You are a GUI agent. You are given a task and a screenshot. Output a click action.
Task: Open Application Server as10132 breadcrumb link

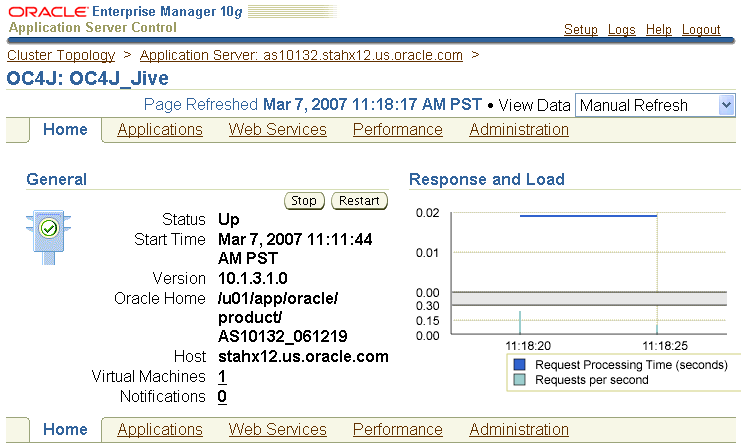pos(301,55)
